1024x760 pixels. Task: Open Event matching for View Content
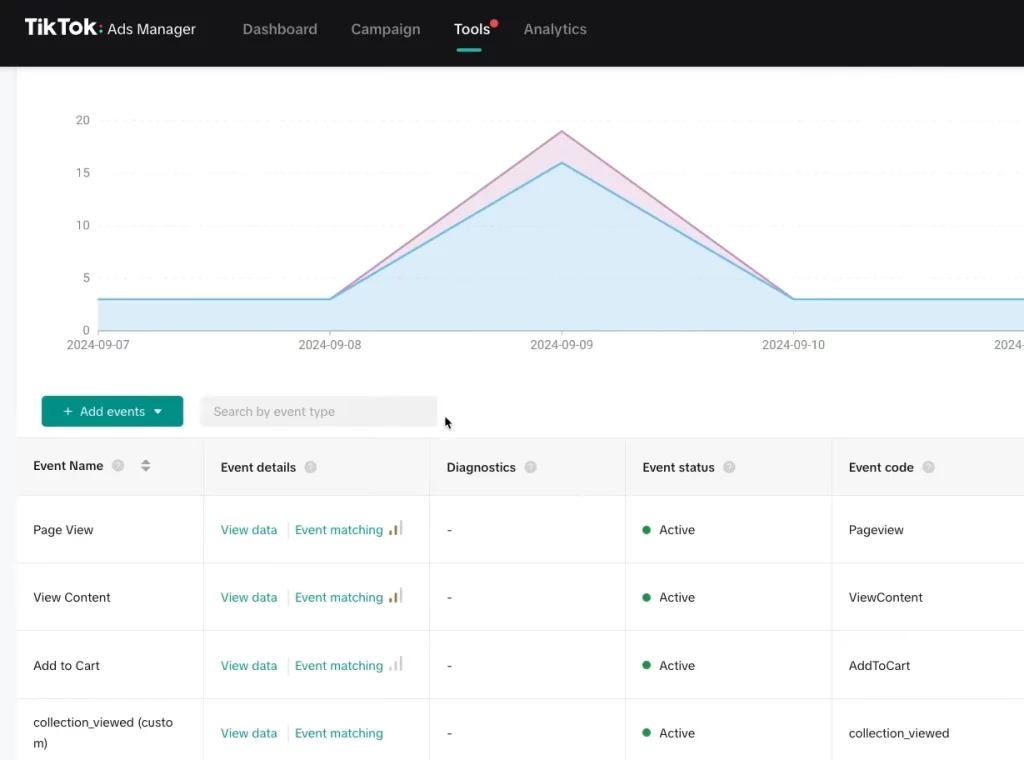(339, 597)
